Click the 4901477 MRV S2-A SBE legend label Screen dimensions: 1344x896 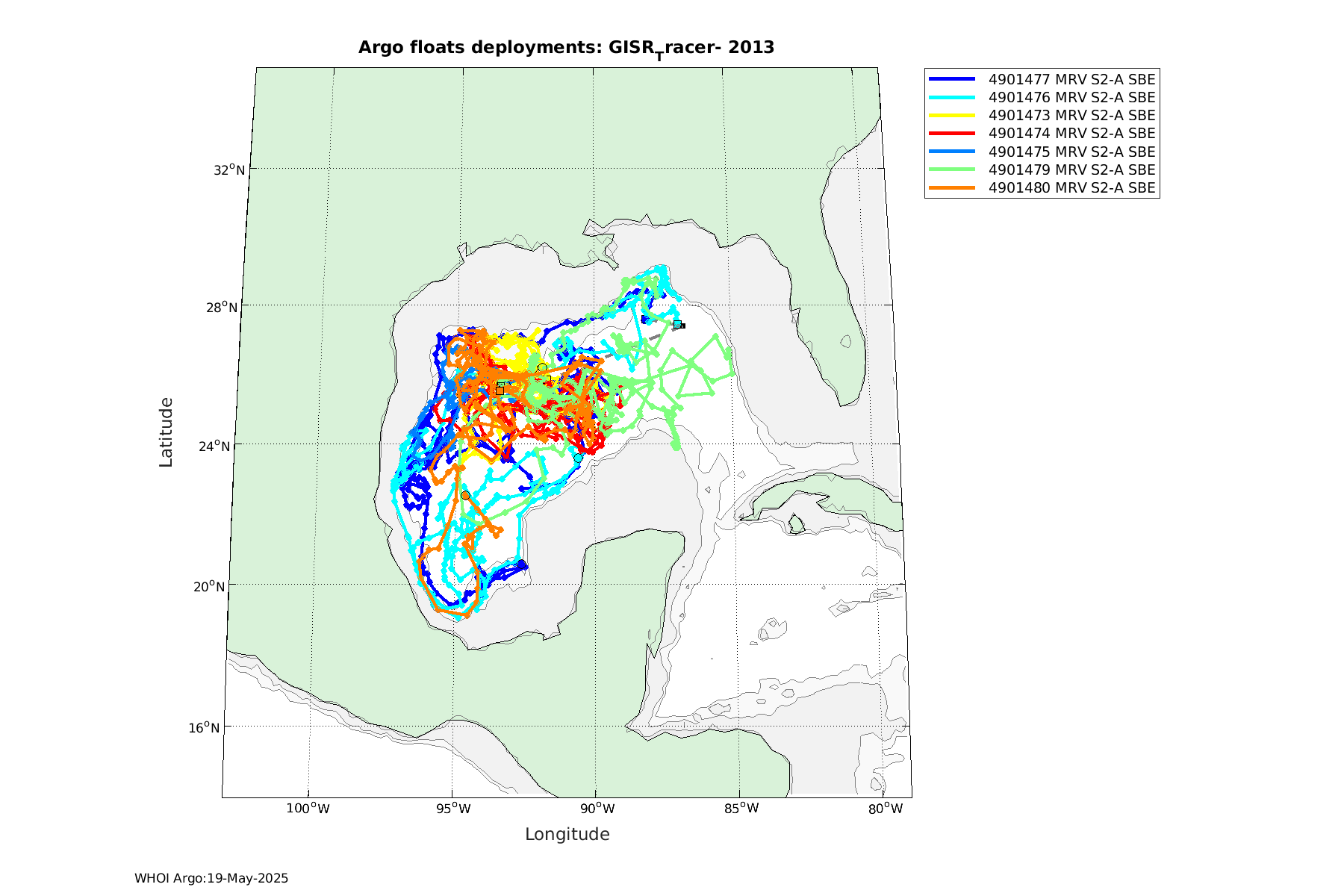(1071, 79)
